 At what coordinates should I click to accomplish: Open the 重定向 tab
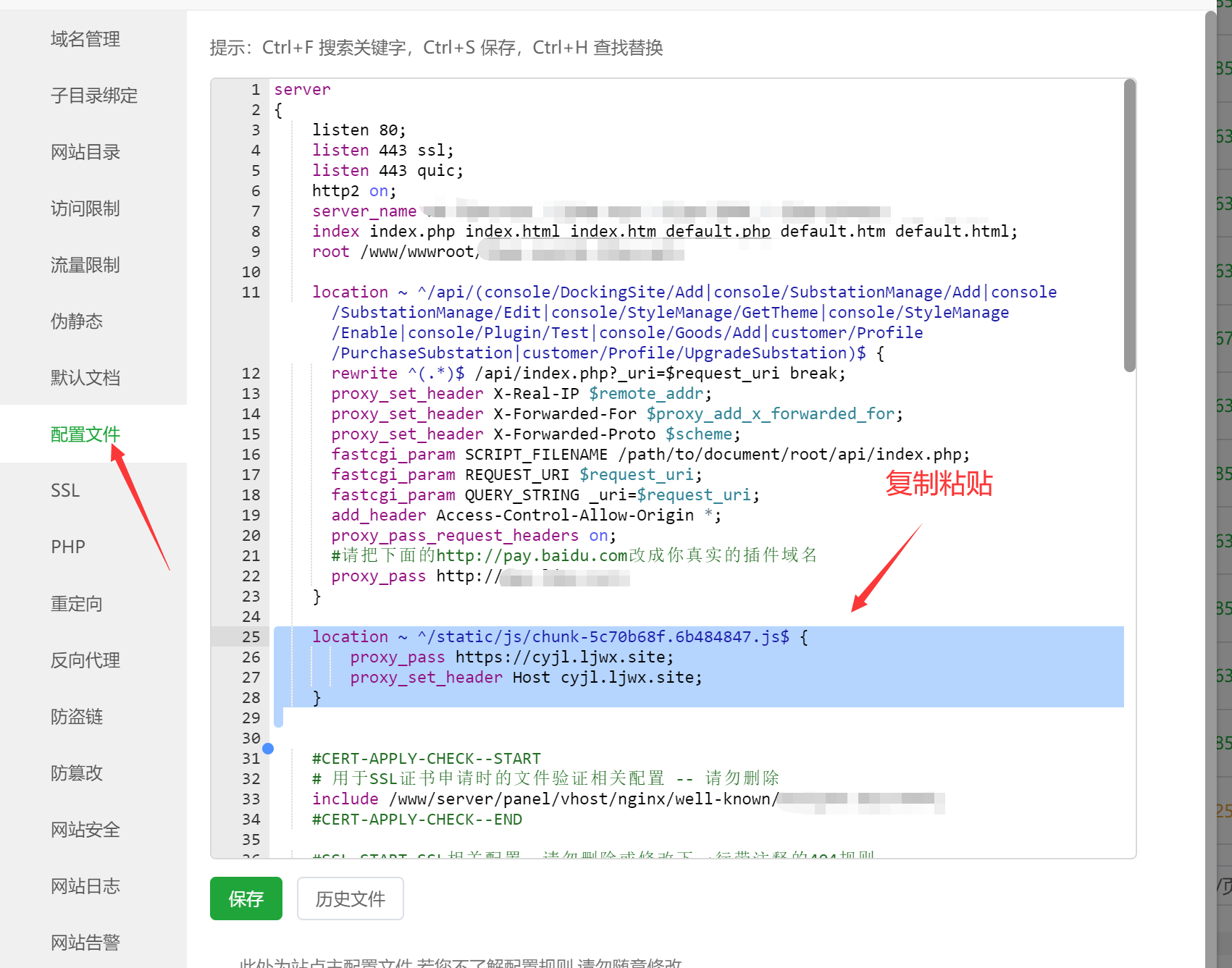click(77, 604)
